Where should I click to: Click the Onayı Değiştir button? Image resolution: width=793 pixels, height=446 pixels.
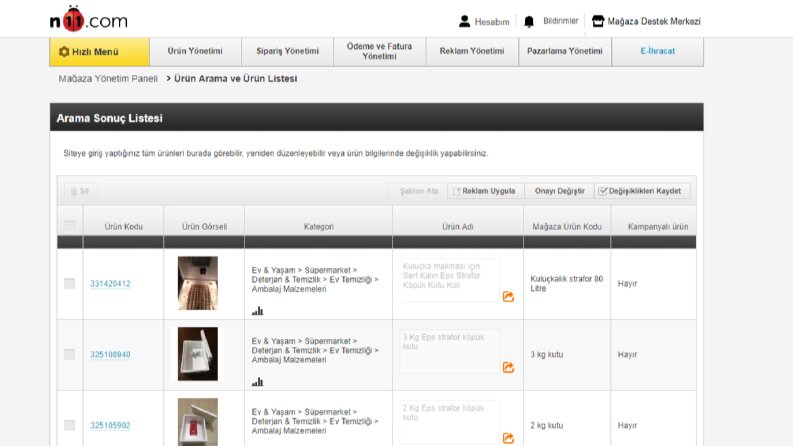(559, 191)
